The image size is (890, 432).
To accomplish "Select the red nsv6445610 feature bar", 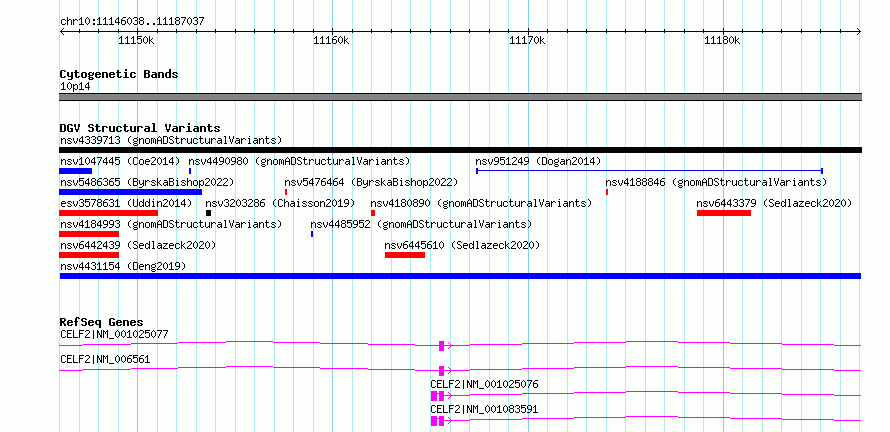I will click(405, 255).
